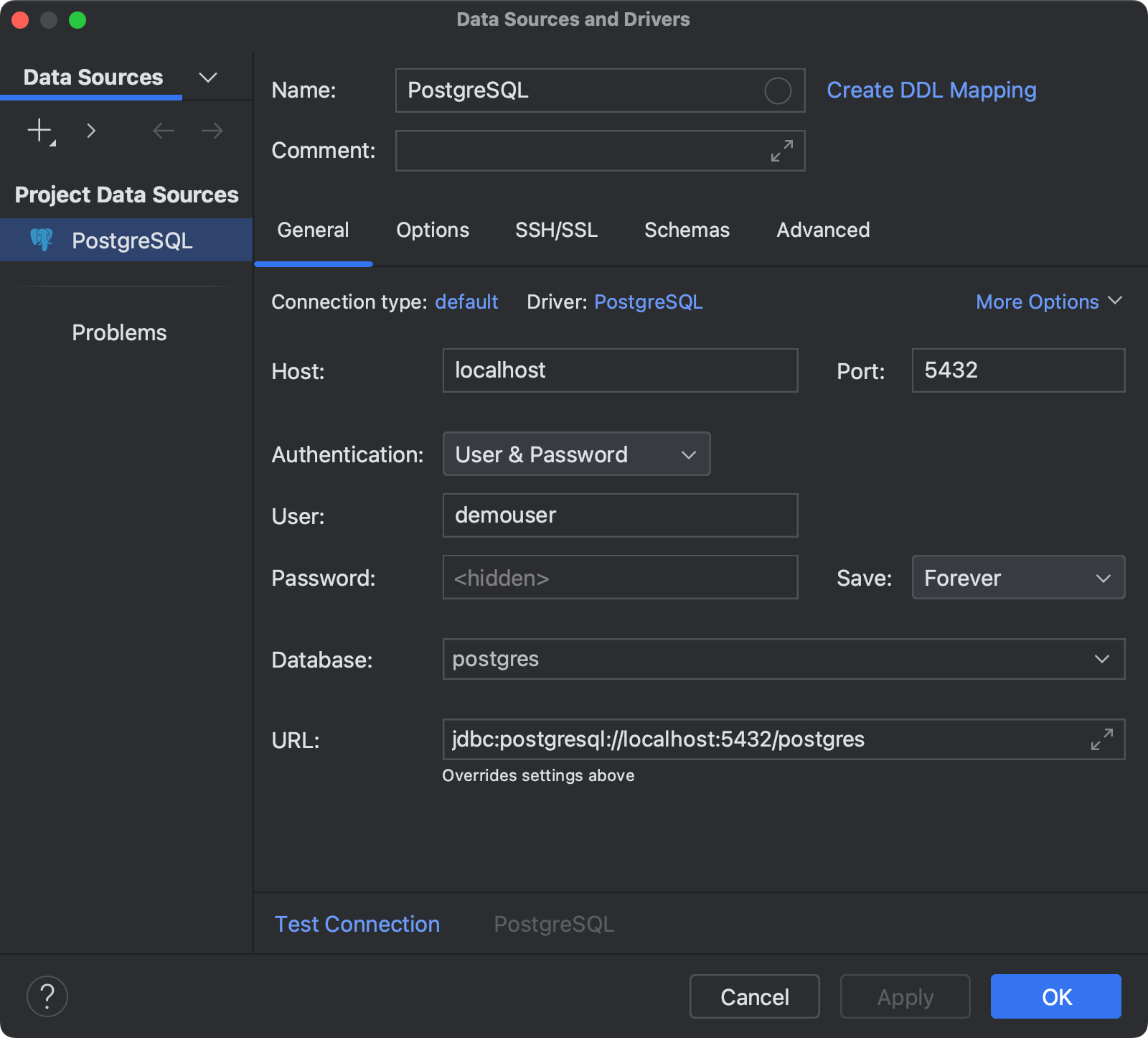This screenshot has width=1148, height=1038.
Task: Open help using the question mark icon
Action: point(47,996)
